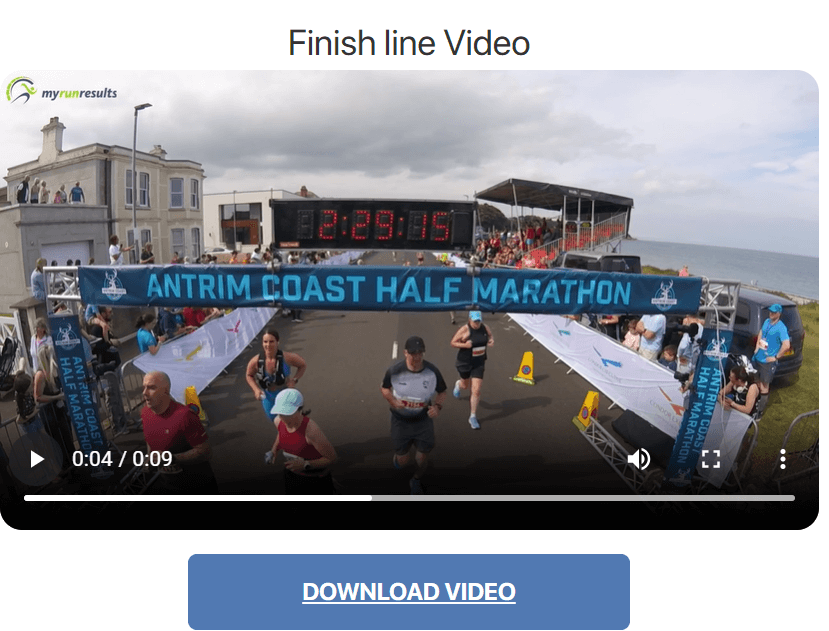The width and height of the screenshot is (829, 631).
Task: Click the Finish line Video heading
Action: pos(409,43)
